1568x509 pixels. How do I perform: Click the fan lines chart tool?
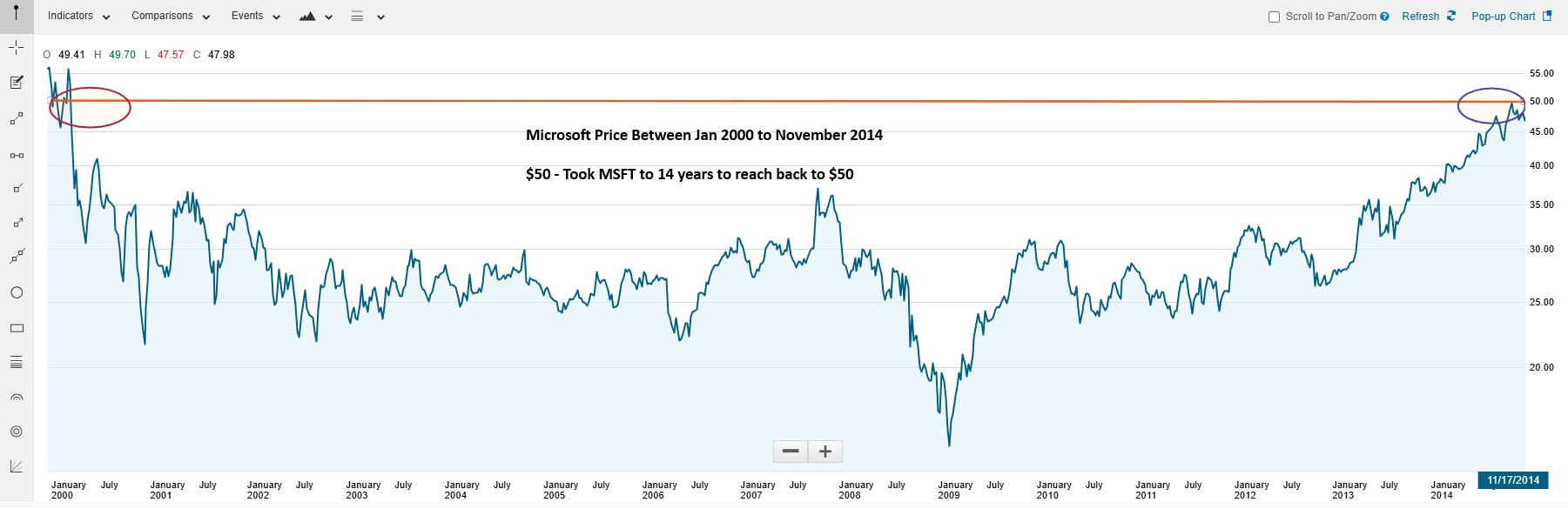(16, 466)
